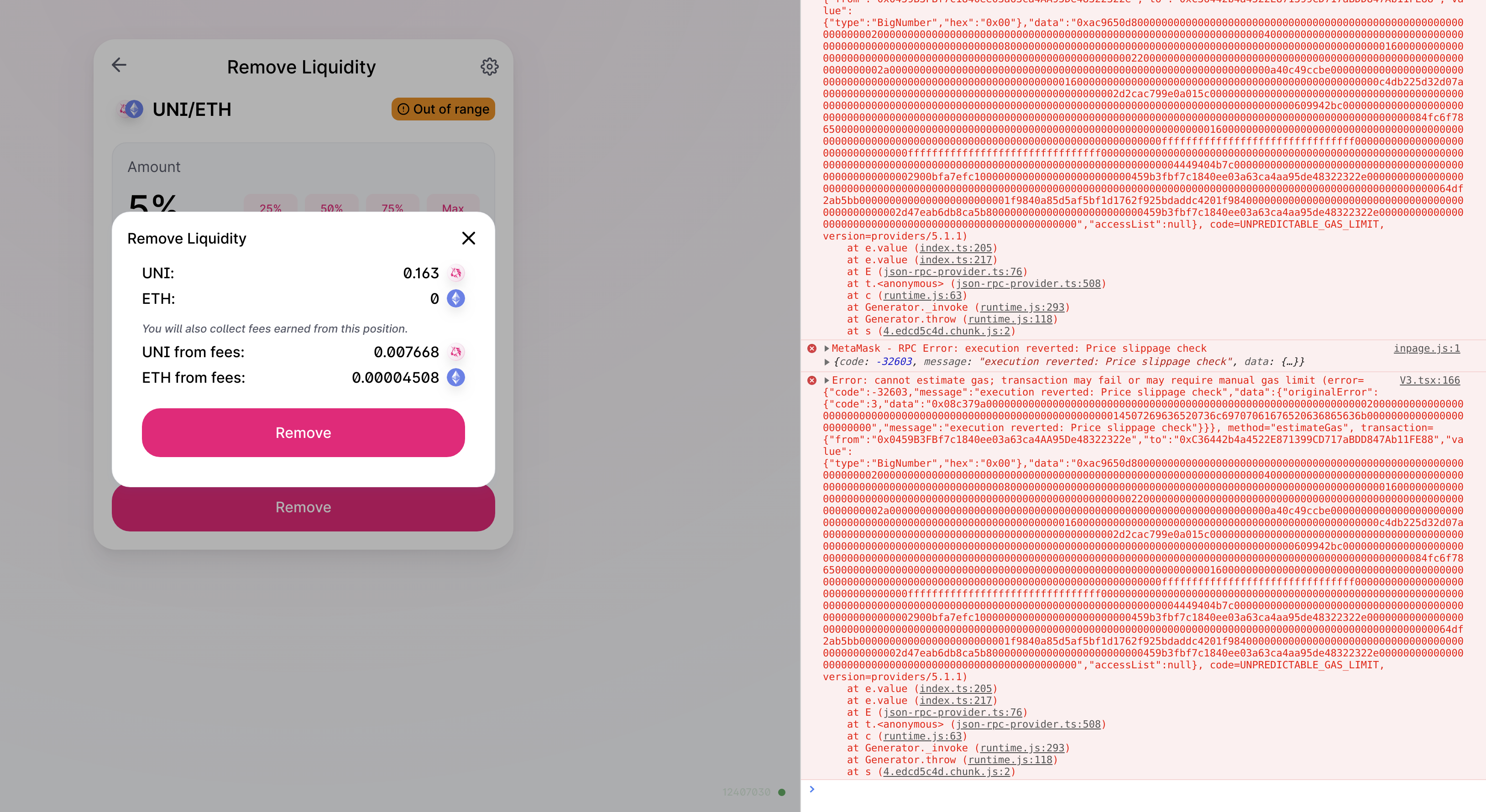Open V3.tsx:166 source link
1486x812 pixels.
click(x=1429, y=380)
